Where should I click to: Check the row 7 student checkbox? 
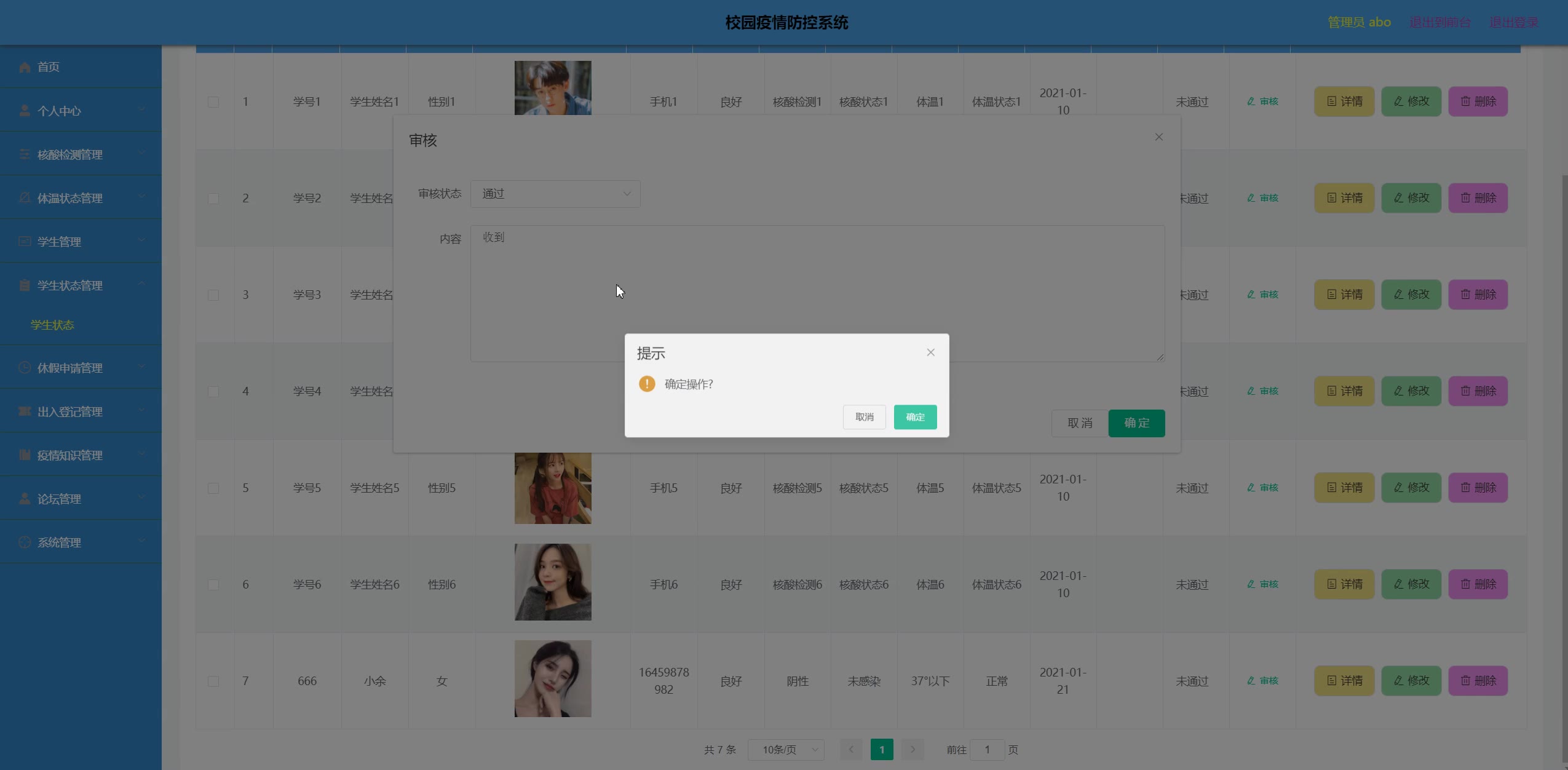(x=213, y=681)
